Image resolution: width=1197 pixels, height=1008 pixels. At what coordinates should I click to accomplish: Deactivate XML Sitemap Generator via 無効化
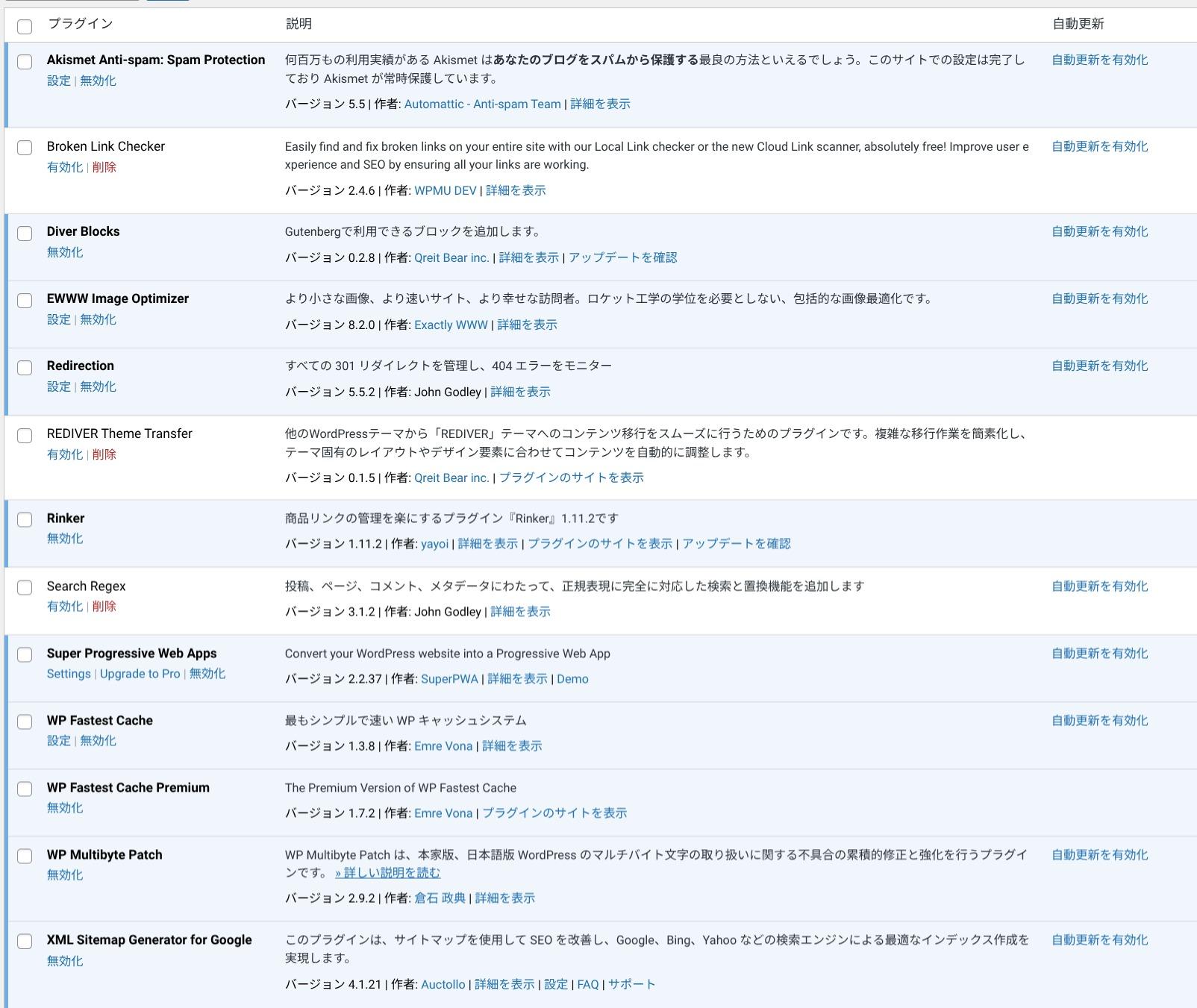coord(65,961)
